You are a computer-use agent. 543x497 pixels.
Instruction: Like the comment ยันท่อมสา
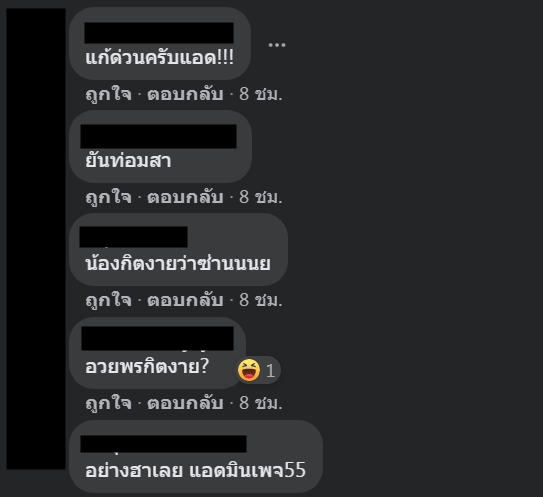point(108,197)
